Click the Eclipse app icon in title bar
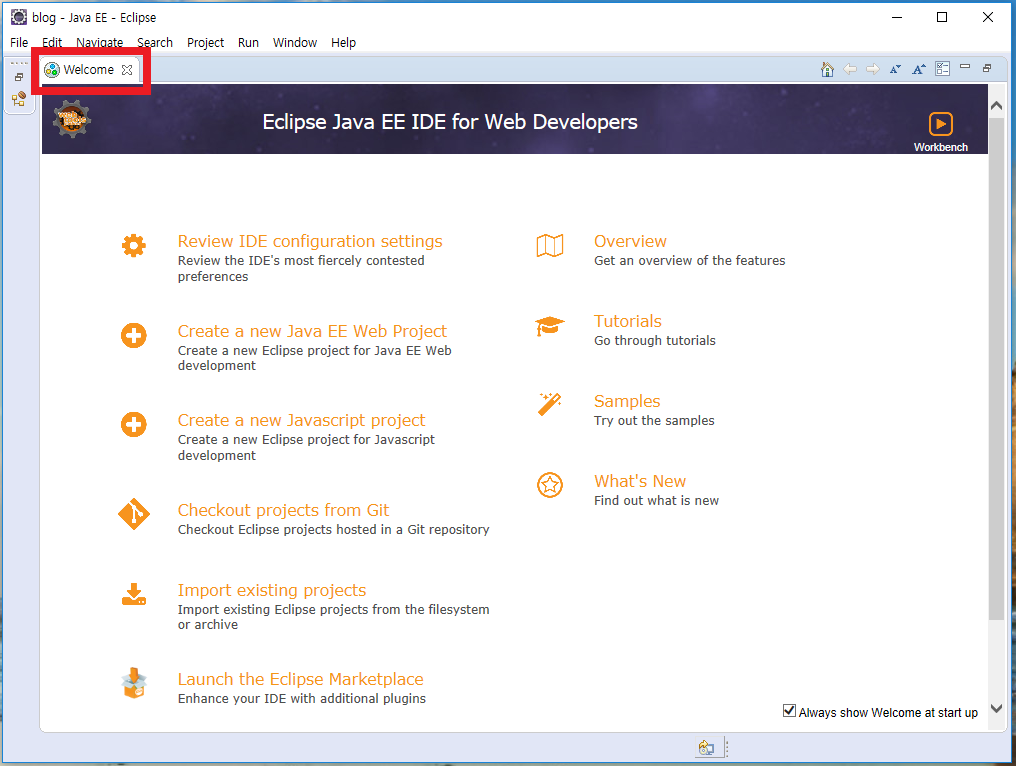This screenshot has width=1016, height=766. click(x=19, y=17)
